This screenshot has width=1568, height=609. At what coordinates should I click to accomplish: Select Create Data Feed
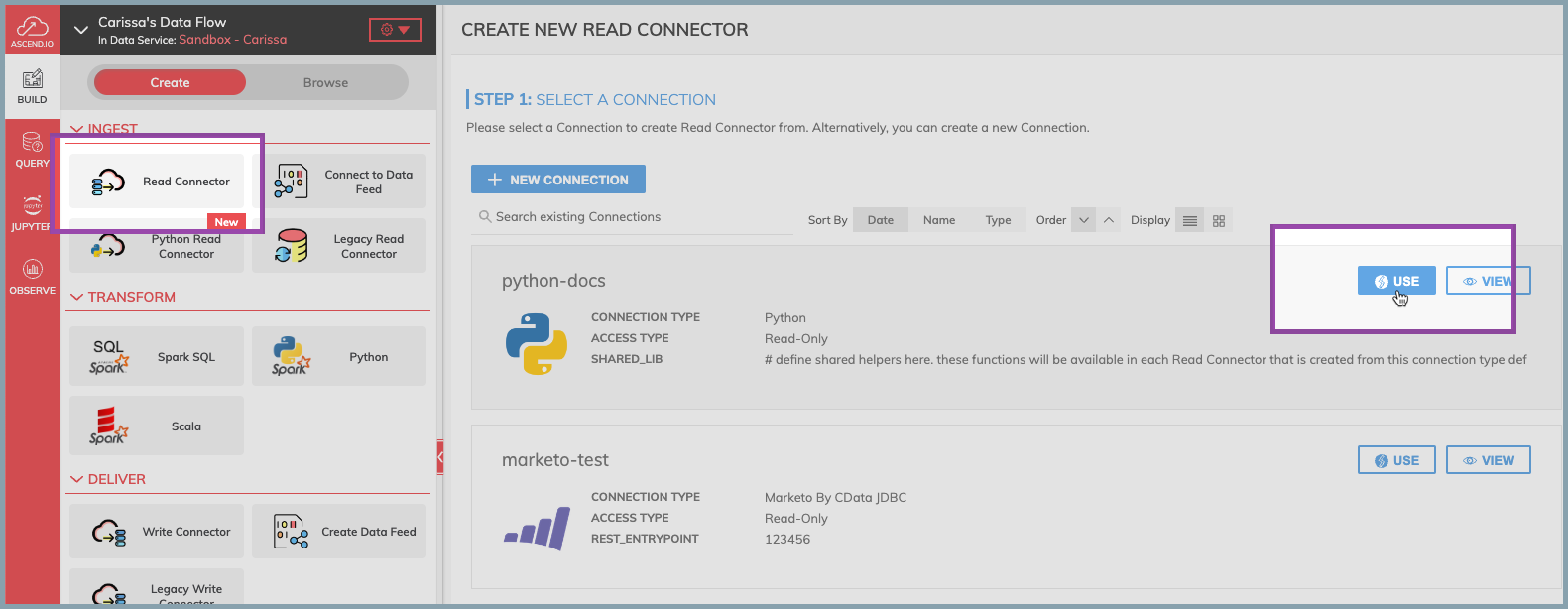pos(339,532)
